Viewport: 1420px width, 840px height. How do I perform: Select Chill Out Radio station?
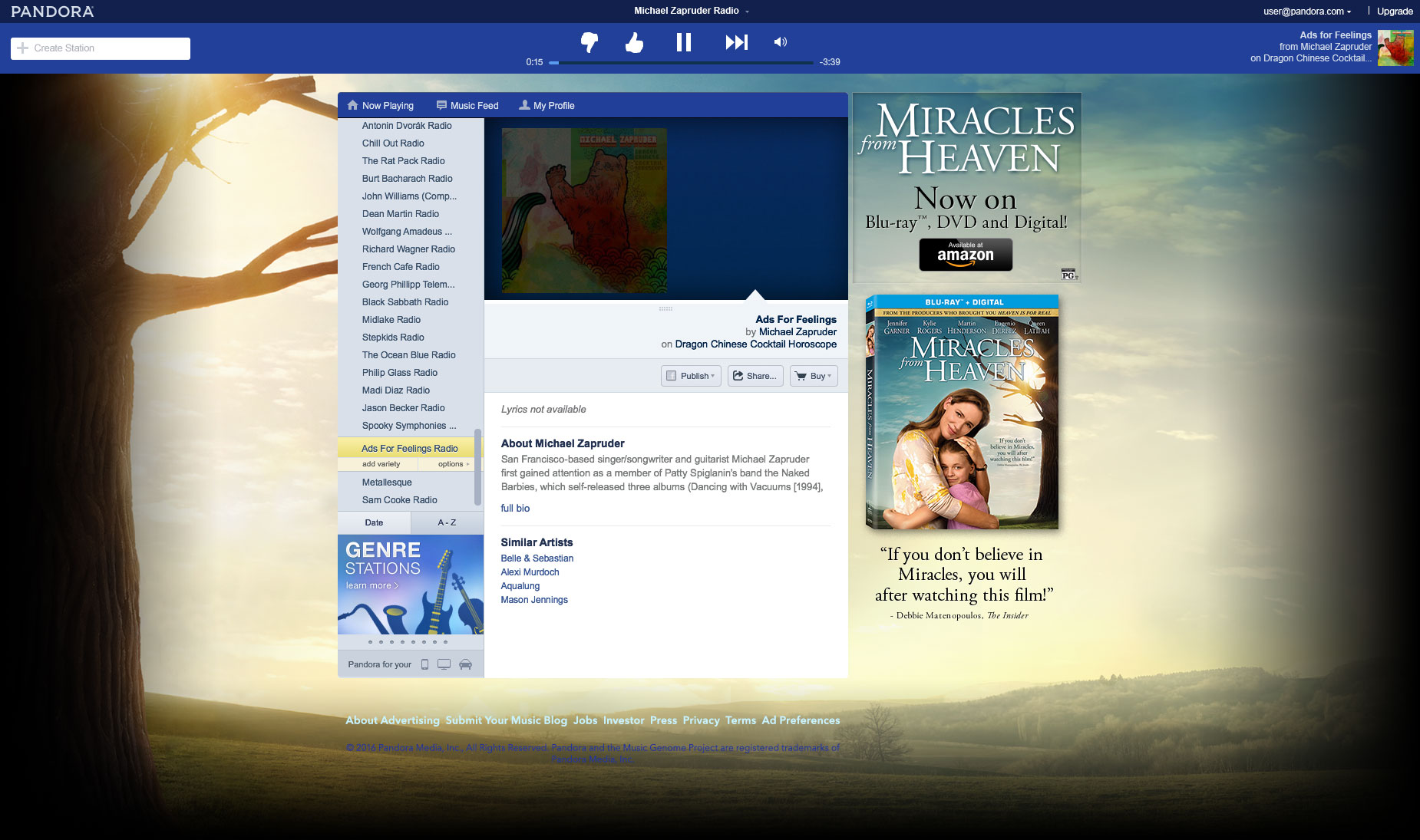393,143
